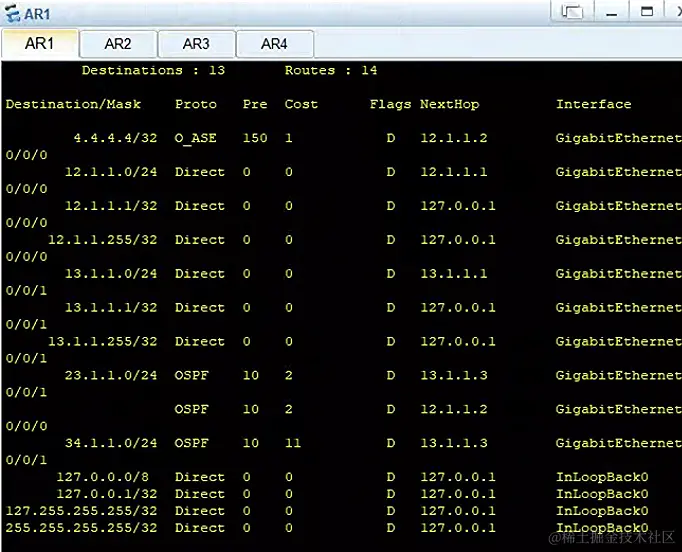Screen dimensions: 682x552
Task: Click next hop 12.1.1.1 of 12.1.1.0/24
Action: [x=454, y=172]
